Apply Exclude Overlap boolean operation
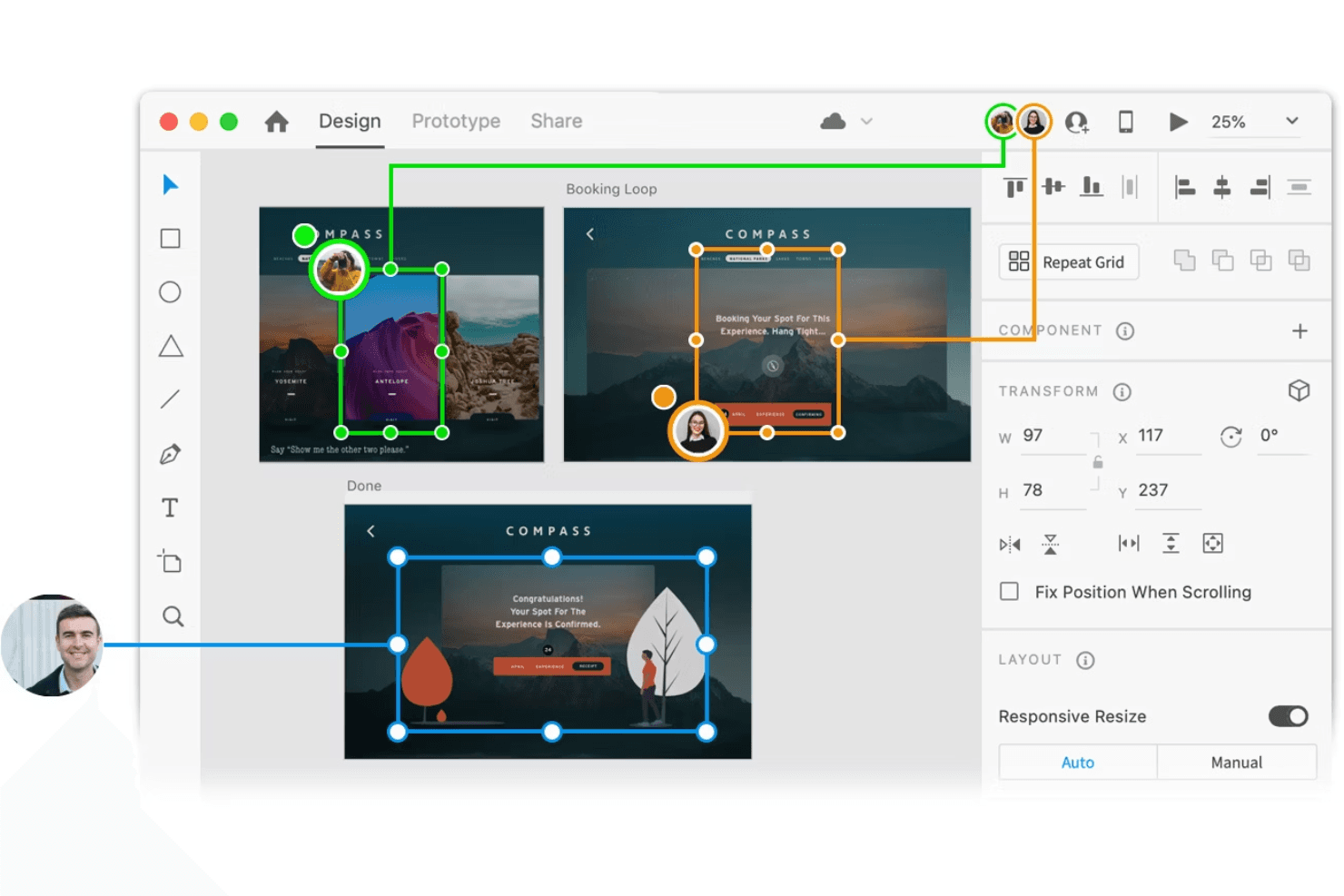 (x=1300, y=261)
